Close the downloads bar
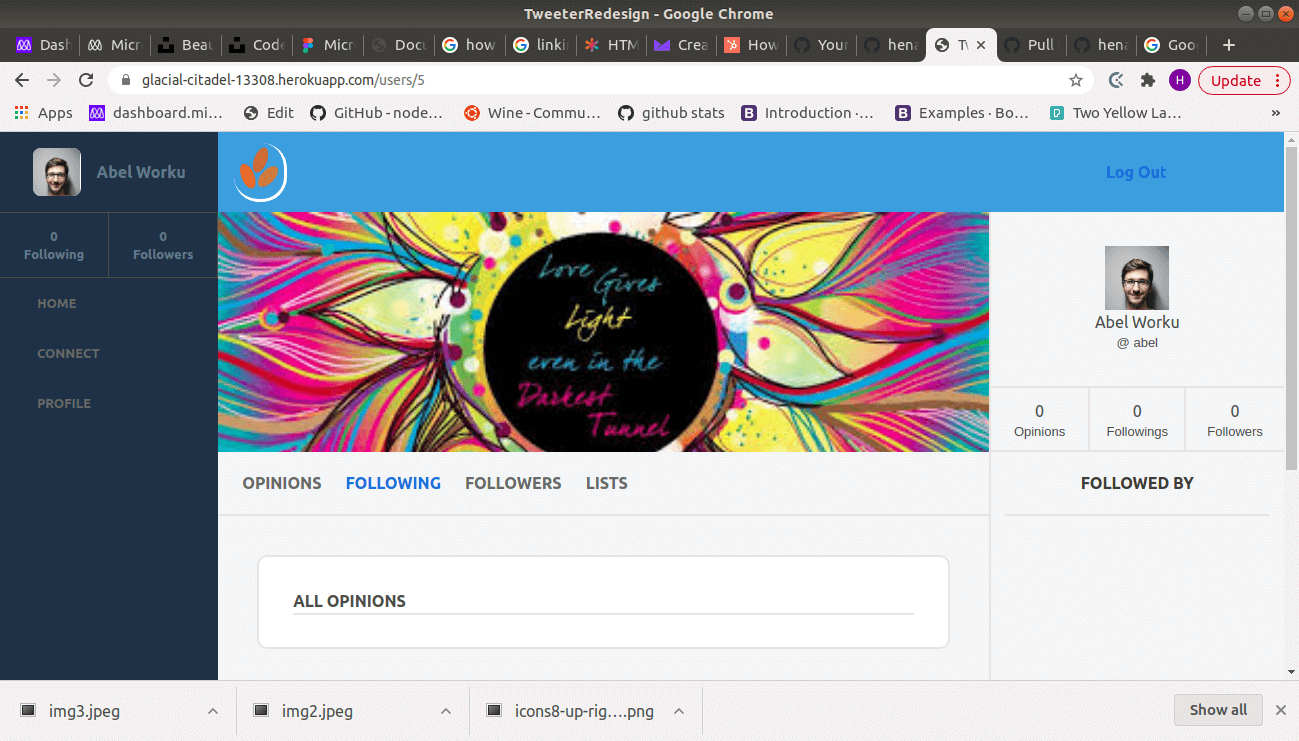1299x741 pixels. point(1280,710)
